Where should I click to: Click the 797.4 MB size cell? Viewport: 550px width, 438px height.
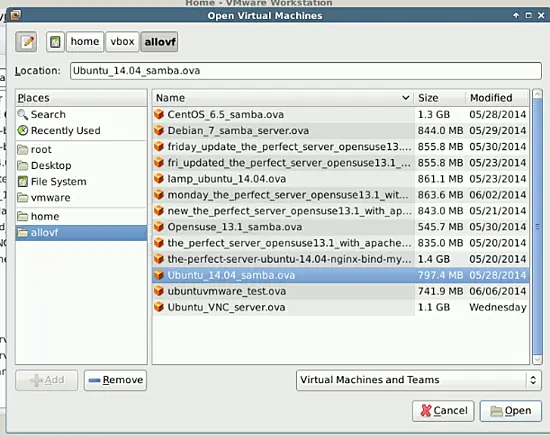(x=440, y=275)
